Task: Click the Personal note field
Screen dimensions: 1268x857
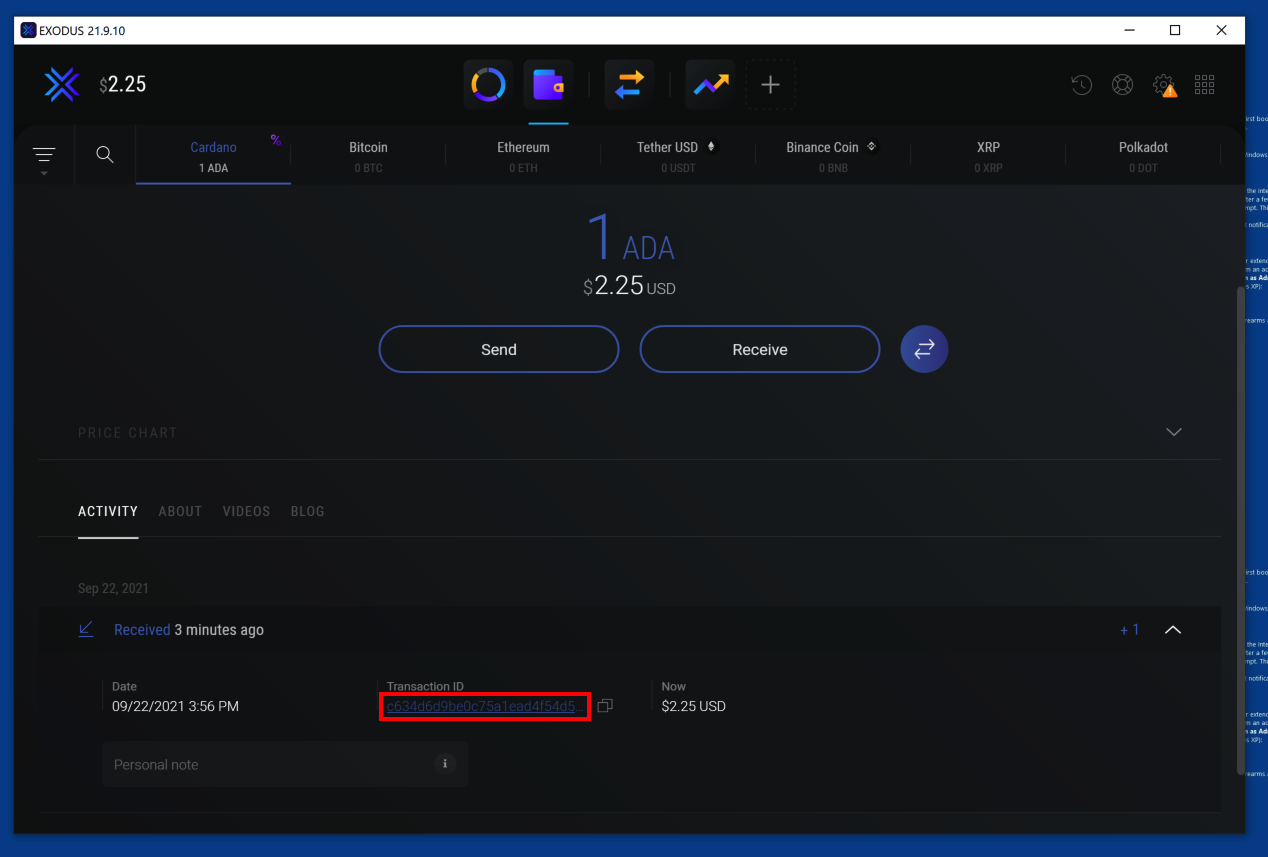Action: pyautogui.click(x=270, y=764)
